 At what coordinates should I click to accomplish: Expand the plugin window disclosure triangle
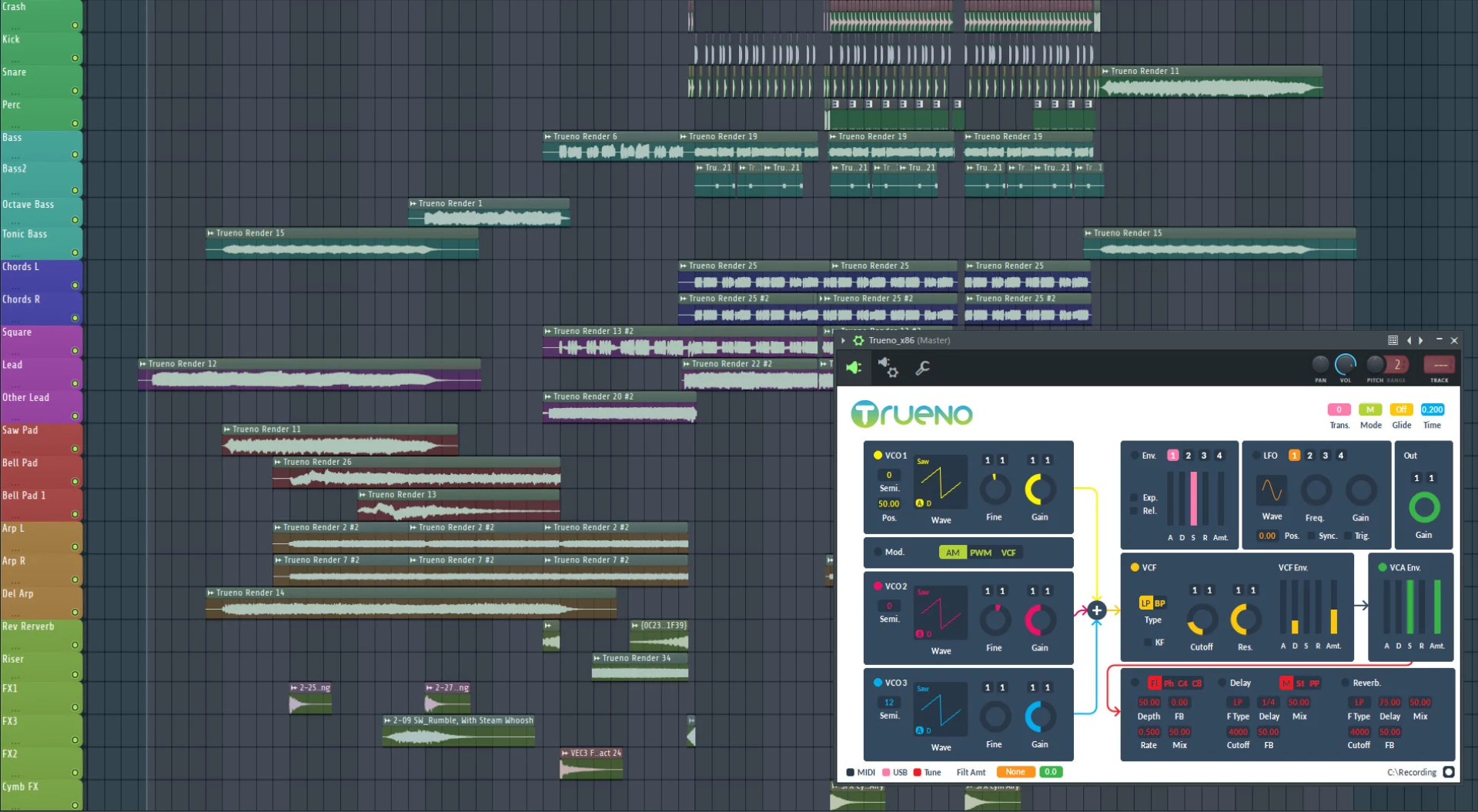coord(842,339)
